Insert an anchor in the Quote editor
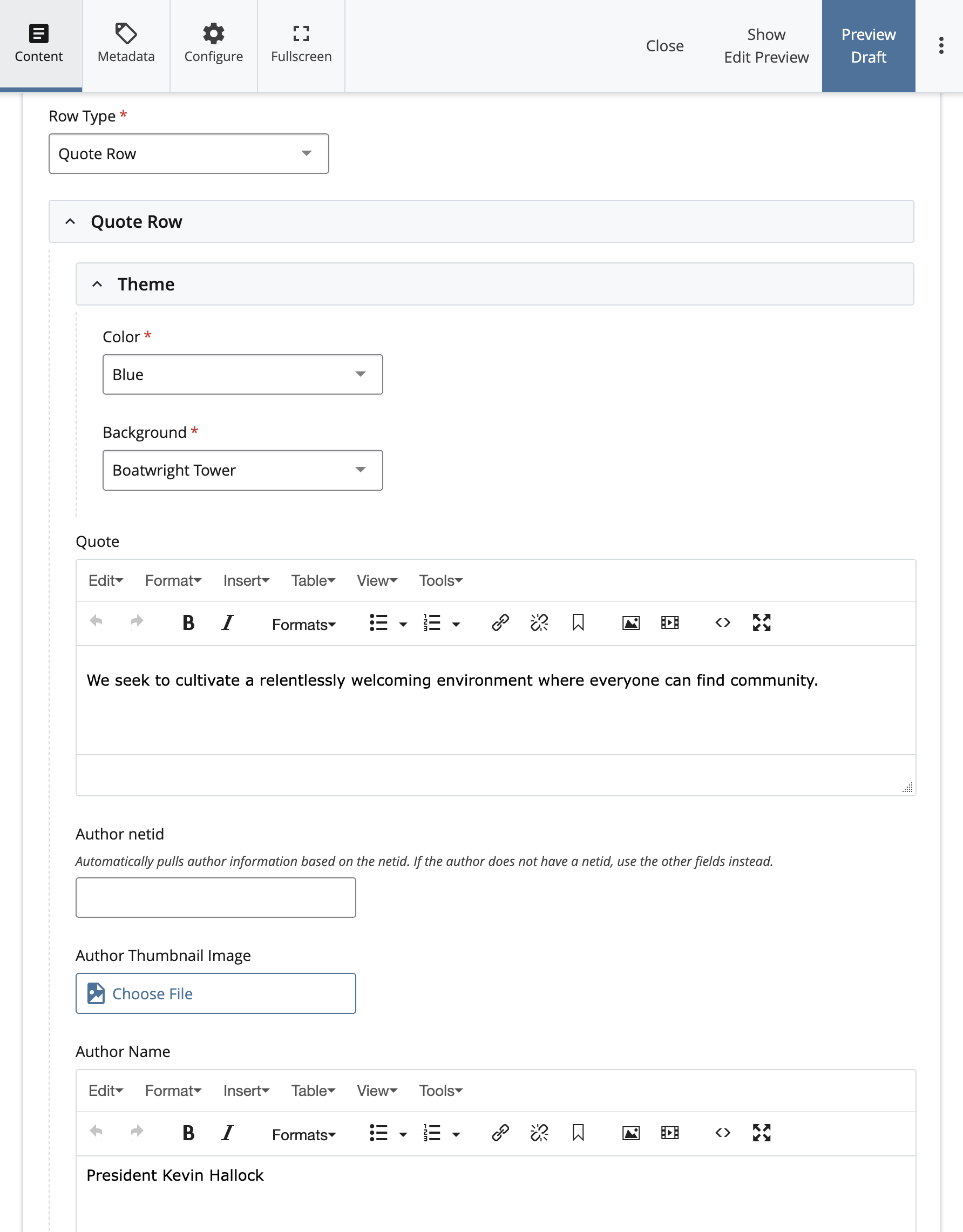This screenshot has height=1232, width=963. pos(578,623)
